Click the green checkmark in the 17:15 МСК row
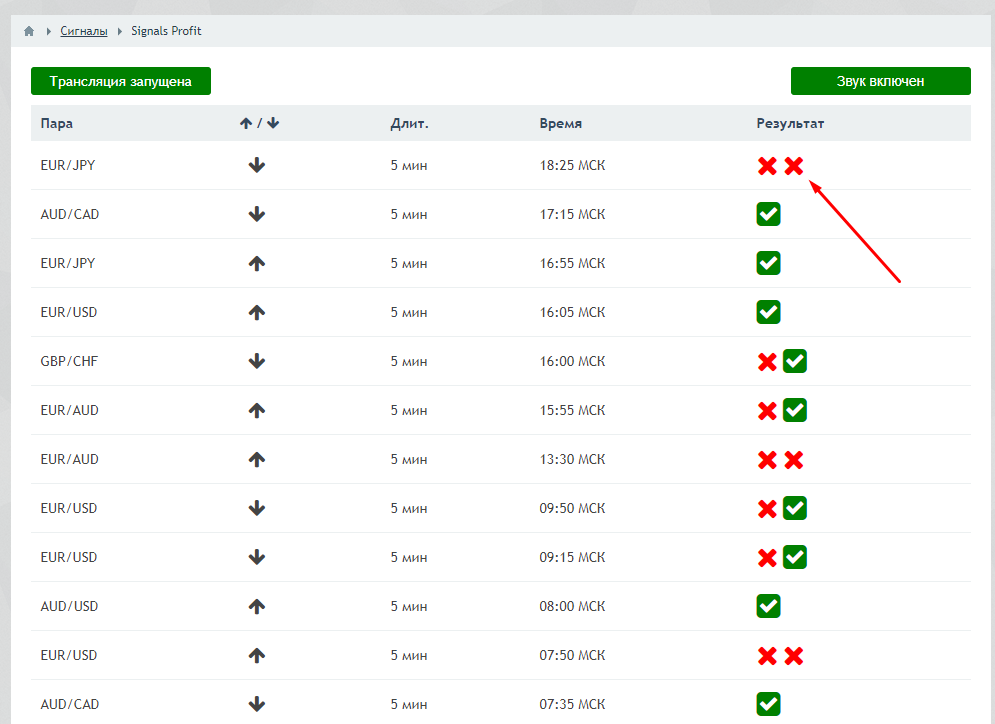Image resolution: width=995 pixels, height=724 pixels. pos(768,214)
